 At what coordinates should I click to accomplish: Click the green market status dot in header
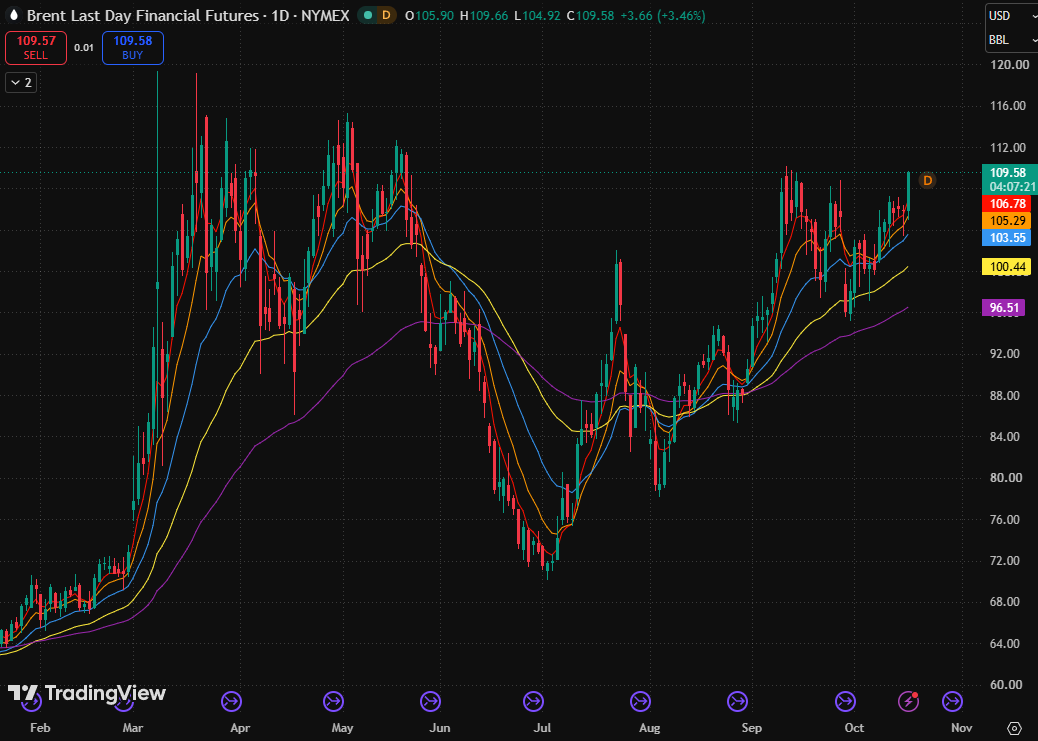pos(368,15)
